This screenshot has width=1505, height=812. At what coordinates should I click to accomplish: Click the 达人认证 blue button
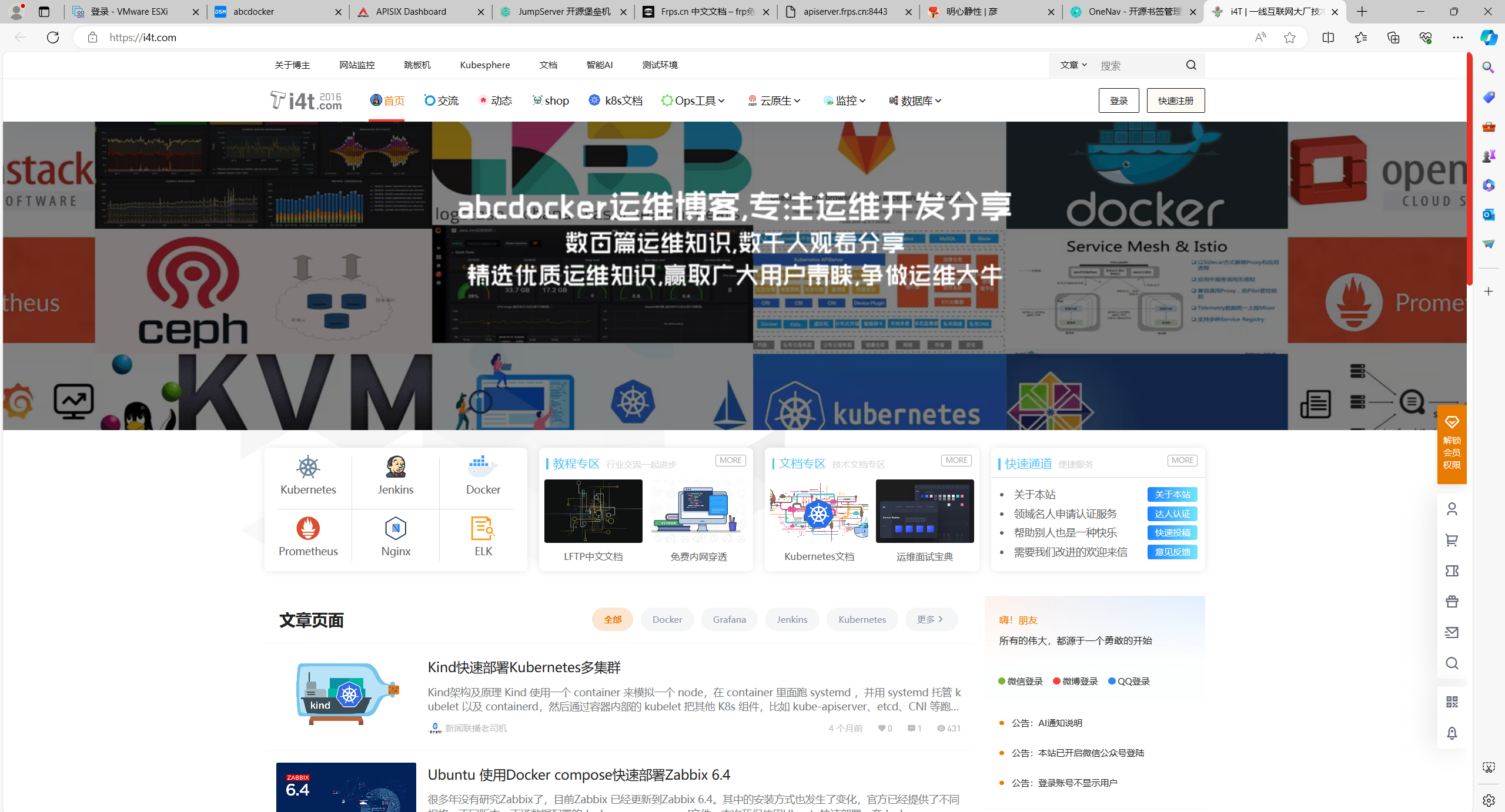1172,514
